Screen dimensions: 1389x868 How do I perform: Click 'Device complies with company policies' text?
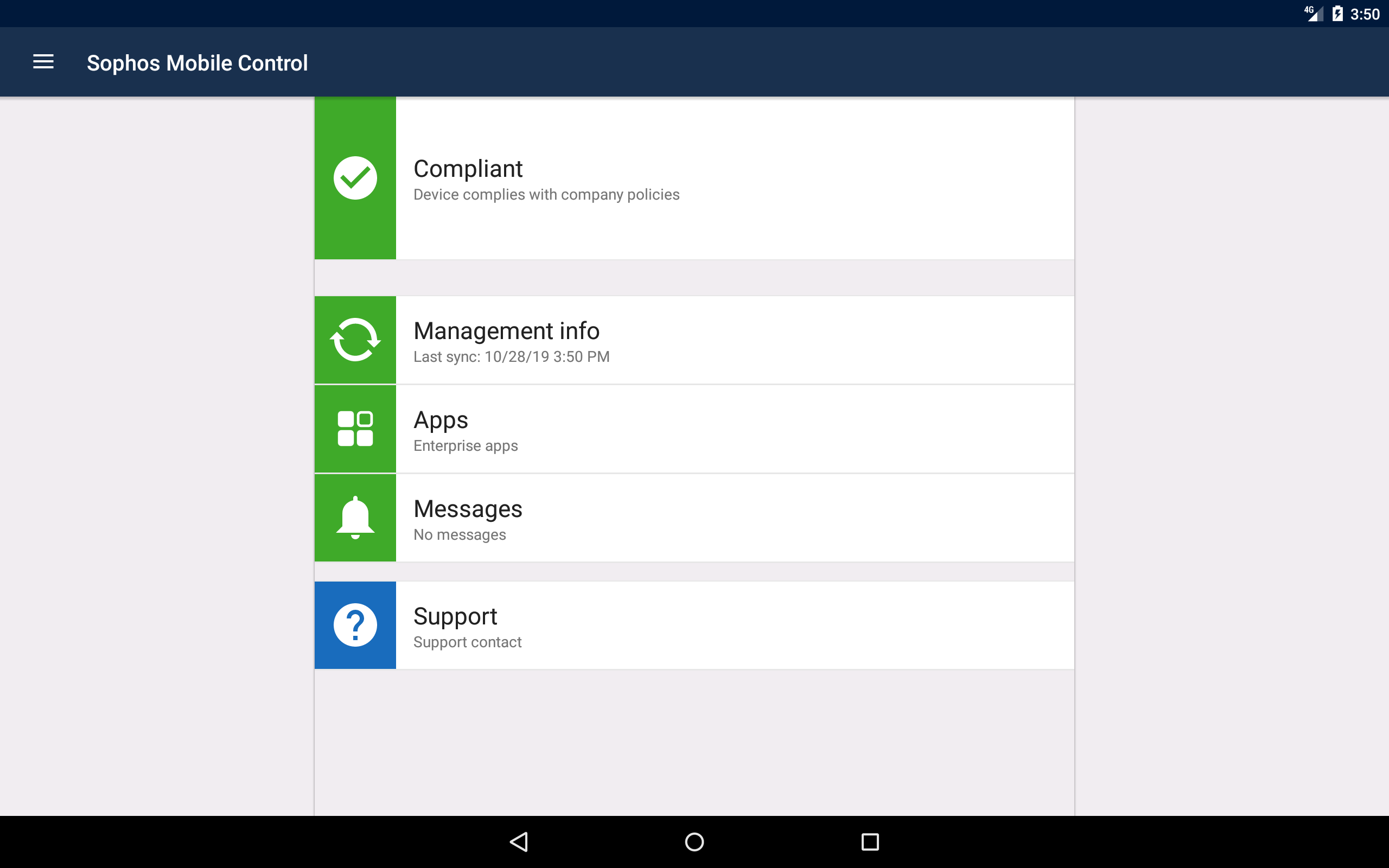pos(546,195)
